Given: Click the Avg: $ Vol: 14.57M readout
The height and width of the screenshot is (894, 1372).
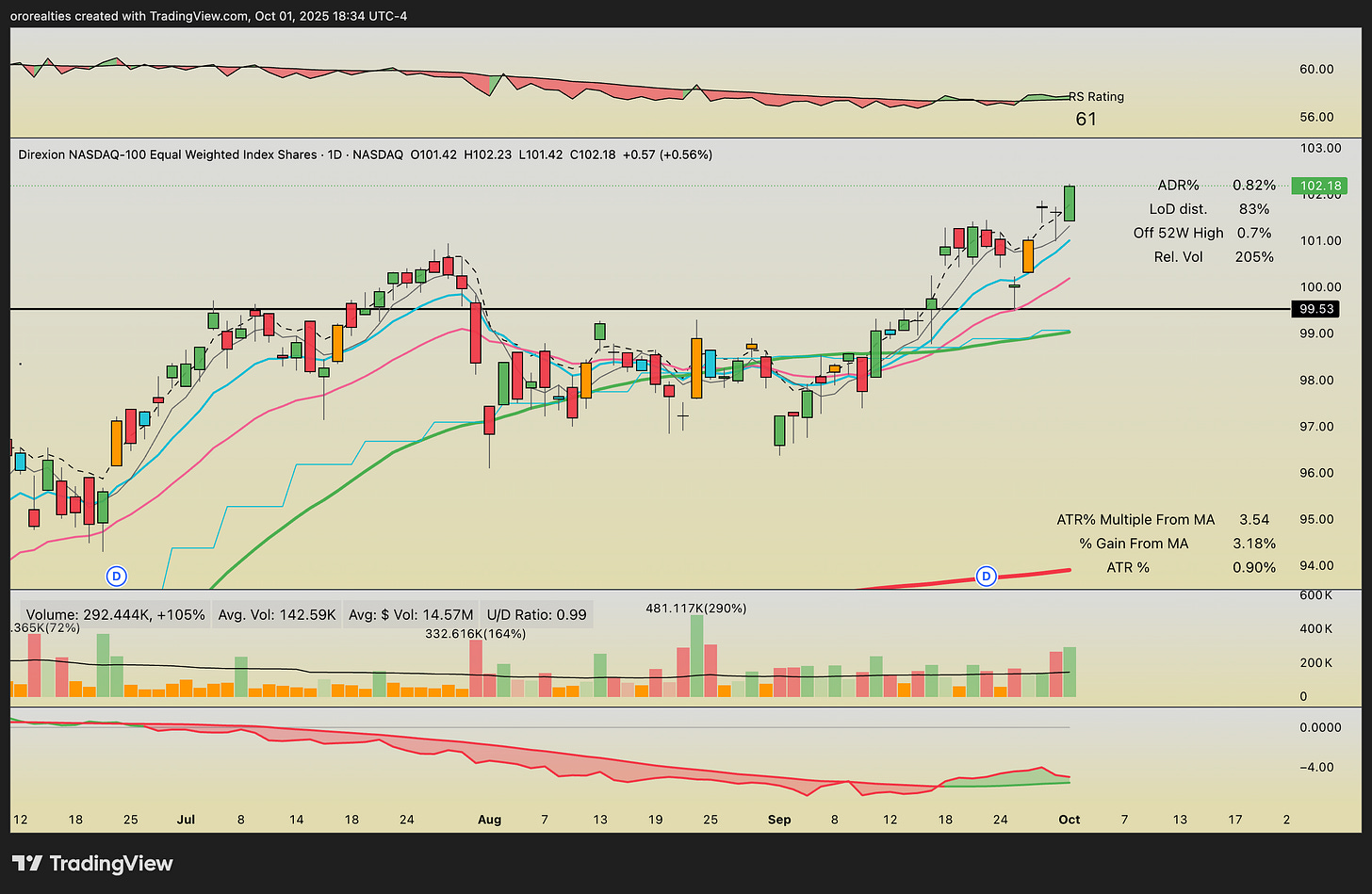Looking at the screenshot, I should [x=411, y=614].
